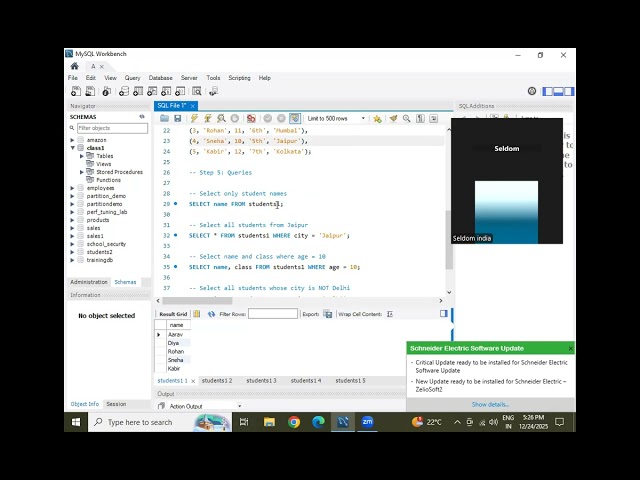Toggle the bottom output panel icon

(x=558, y=91)
